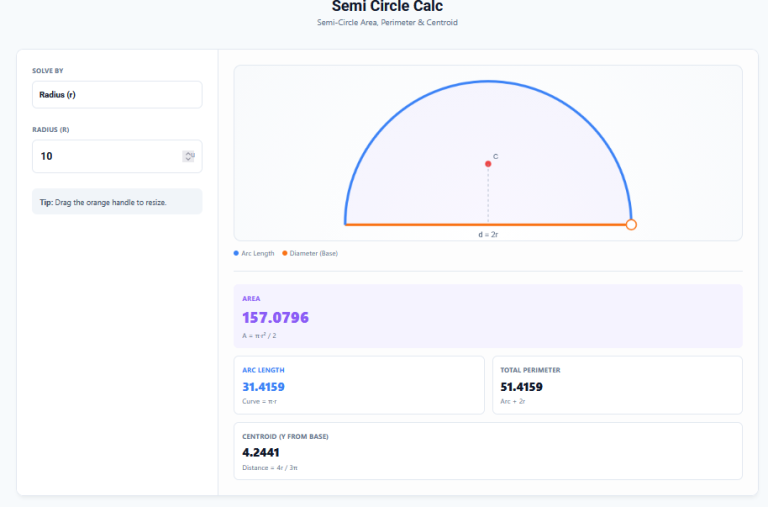The height and width of the screenshot is (507, 768).
Task: Select the centroid value 4.2441
Action: [261, 453]
